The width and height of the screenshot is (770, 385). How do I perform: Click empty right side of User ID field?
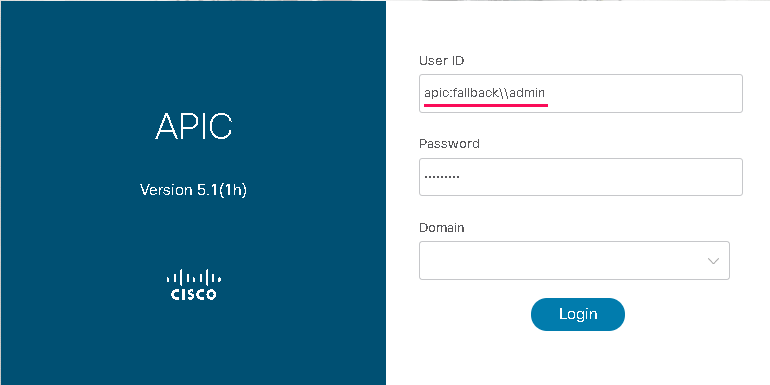click(643, 93)
